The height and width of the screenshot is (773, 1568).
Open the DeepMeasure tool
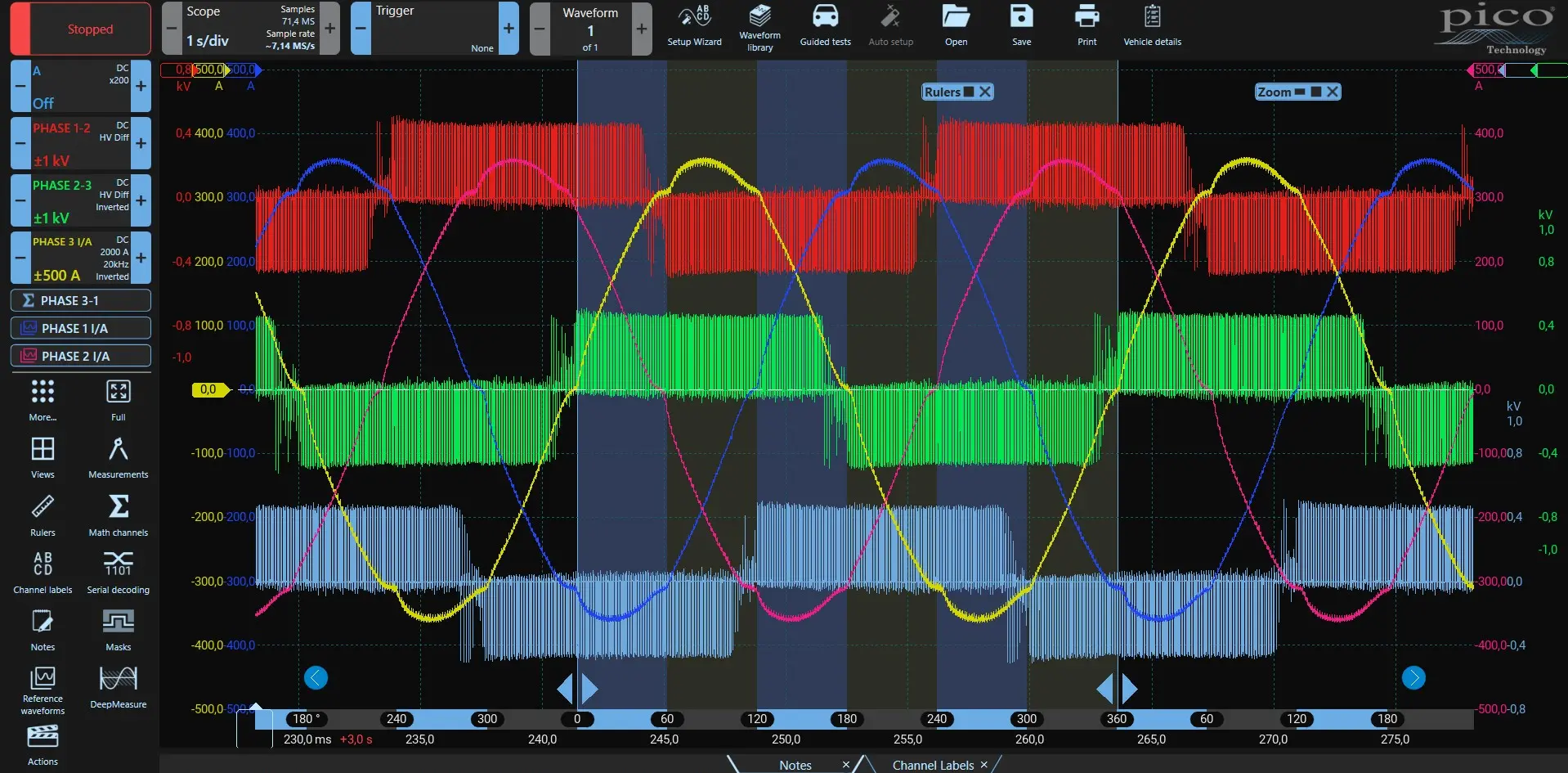point(118,685)
